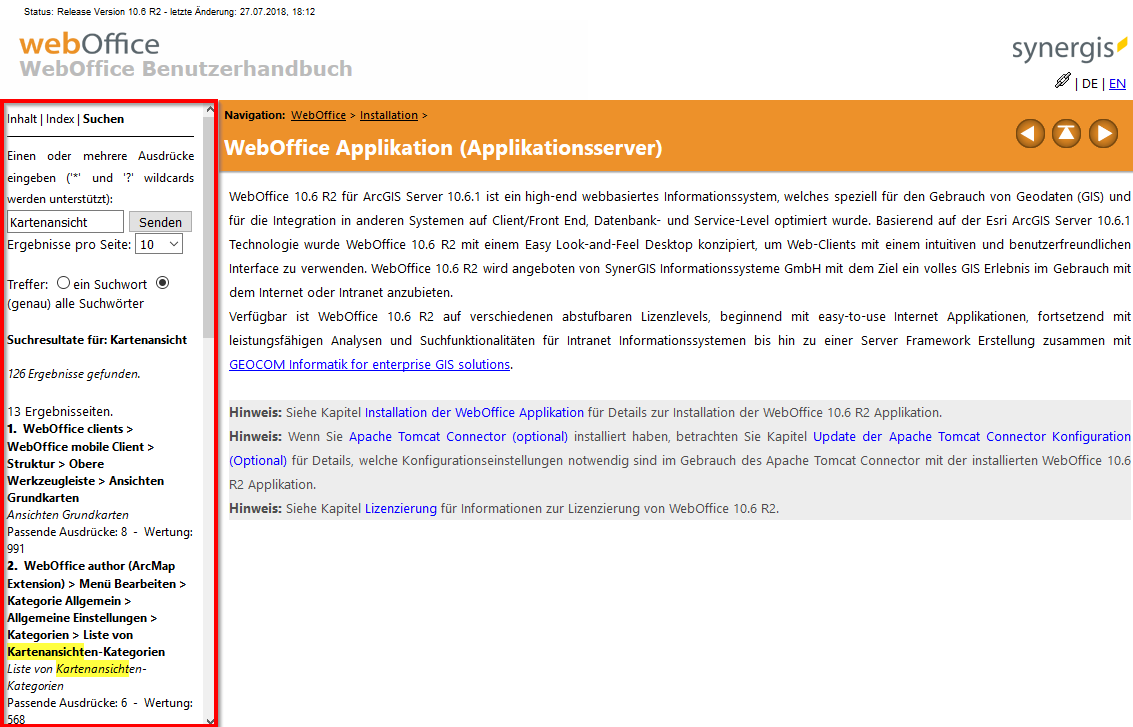Select the 'ein Suchwort' radio button

coord(63,284)
